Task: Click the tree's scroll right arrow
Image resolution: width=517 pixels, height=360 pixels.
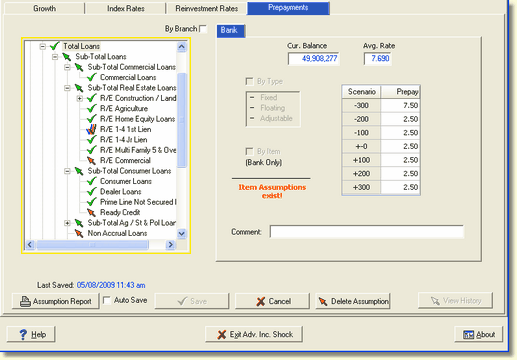Action: point(171,245)
